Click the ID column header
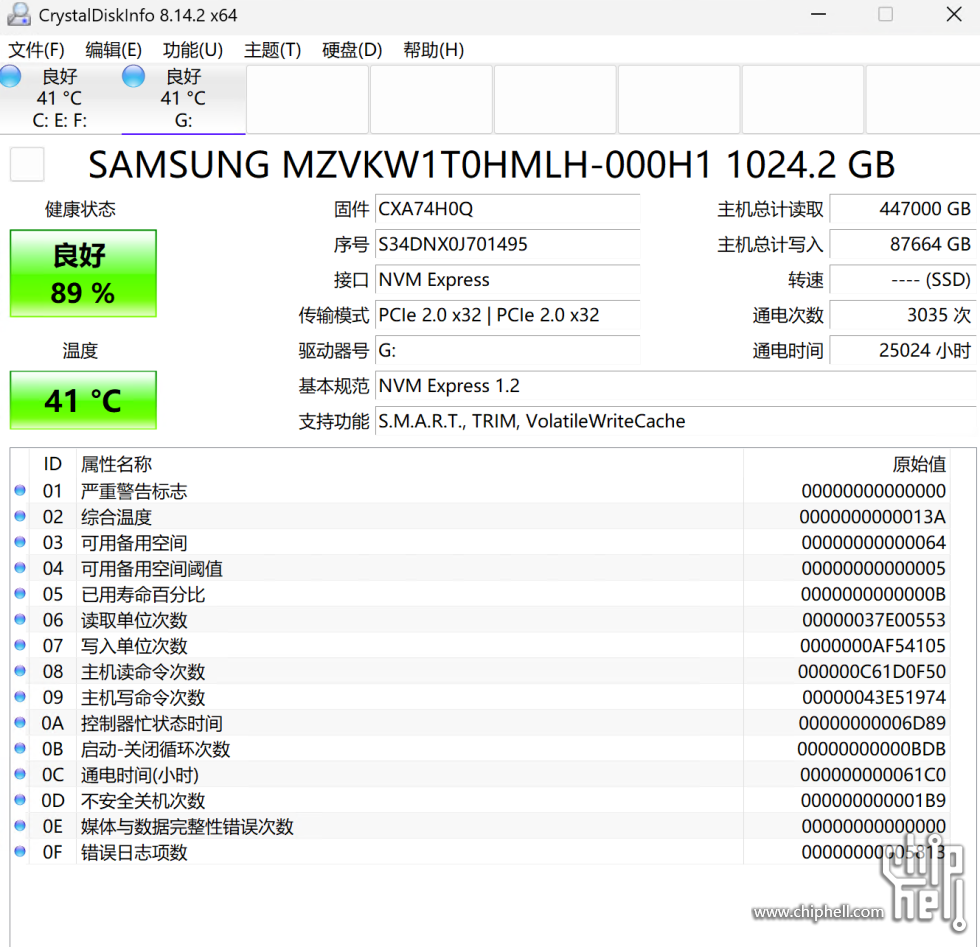980x947 pixels. 52,464
